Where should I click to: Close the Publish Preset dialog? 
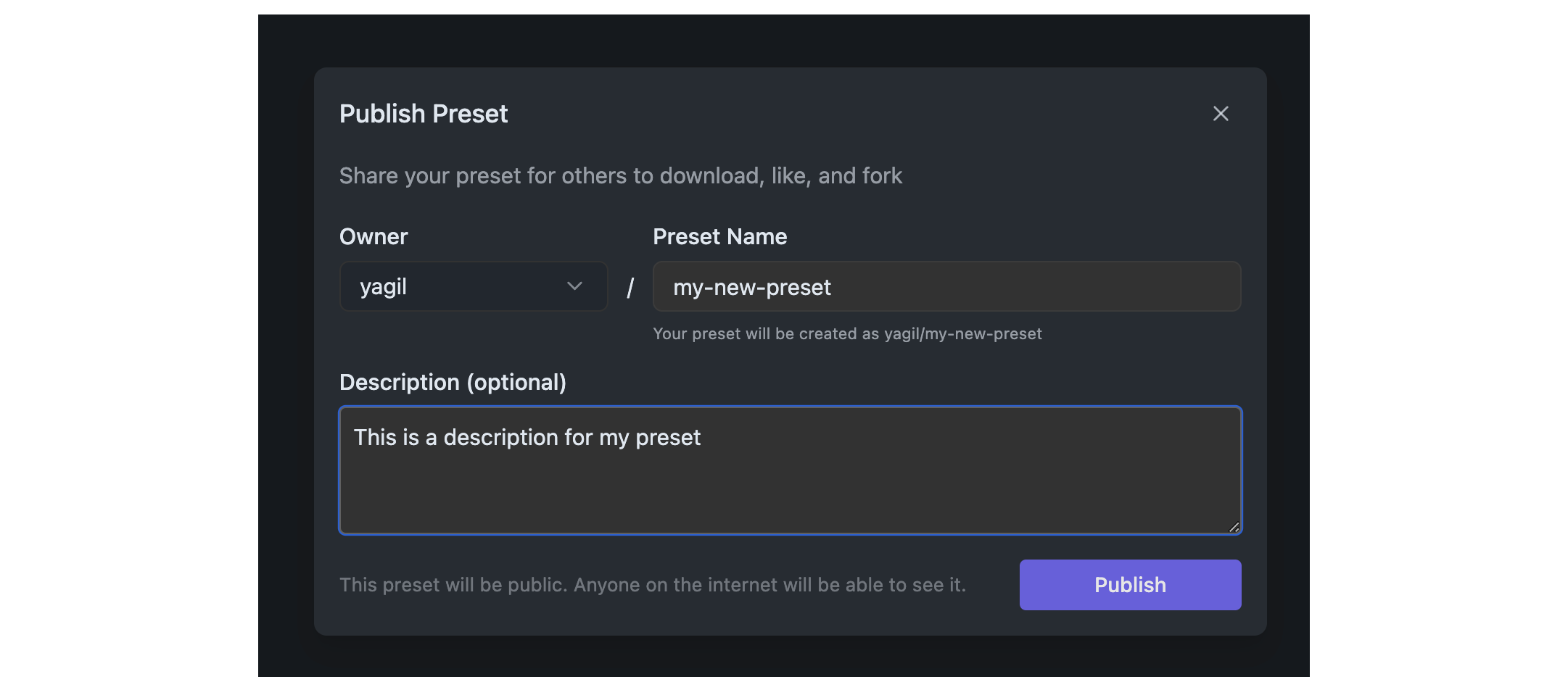pos(1221,114)
